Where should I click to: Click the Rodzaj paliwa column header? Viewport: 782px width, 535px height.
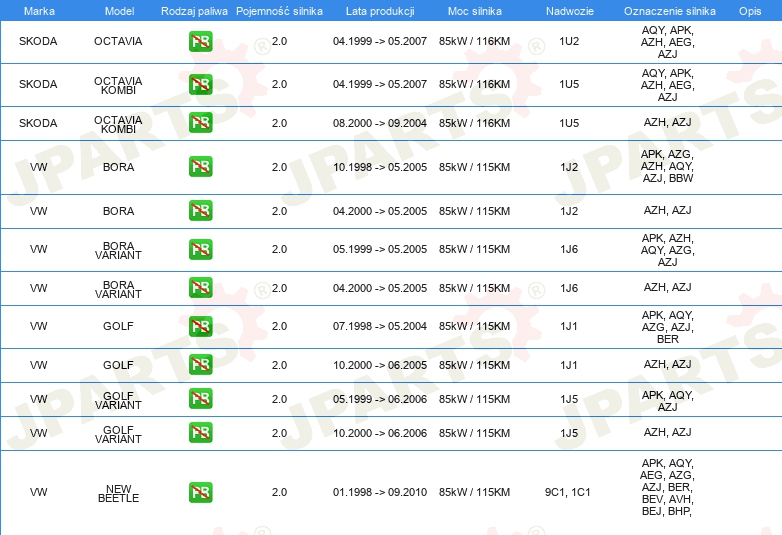[x=194, y=11]
